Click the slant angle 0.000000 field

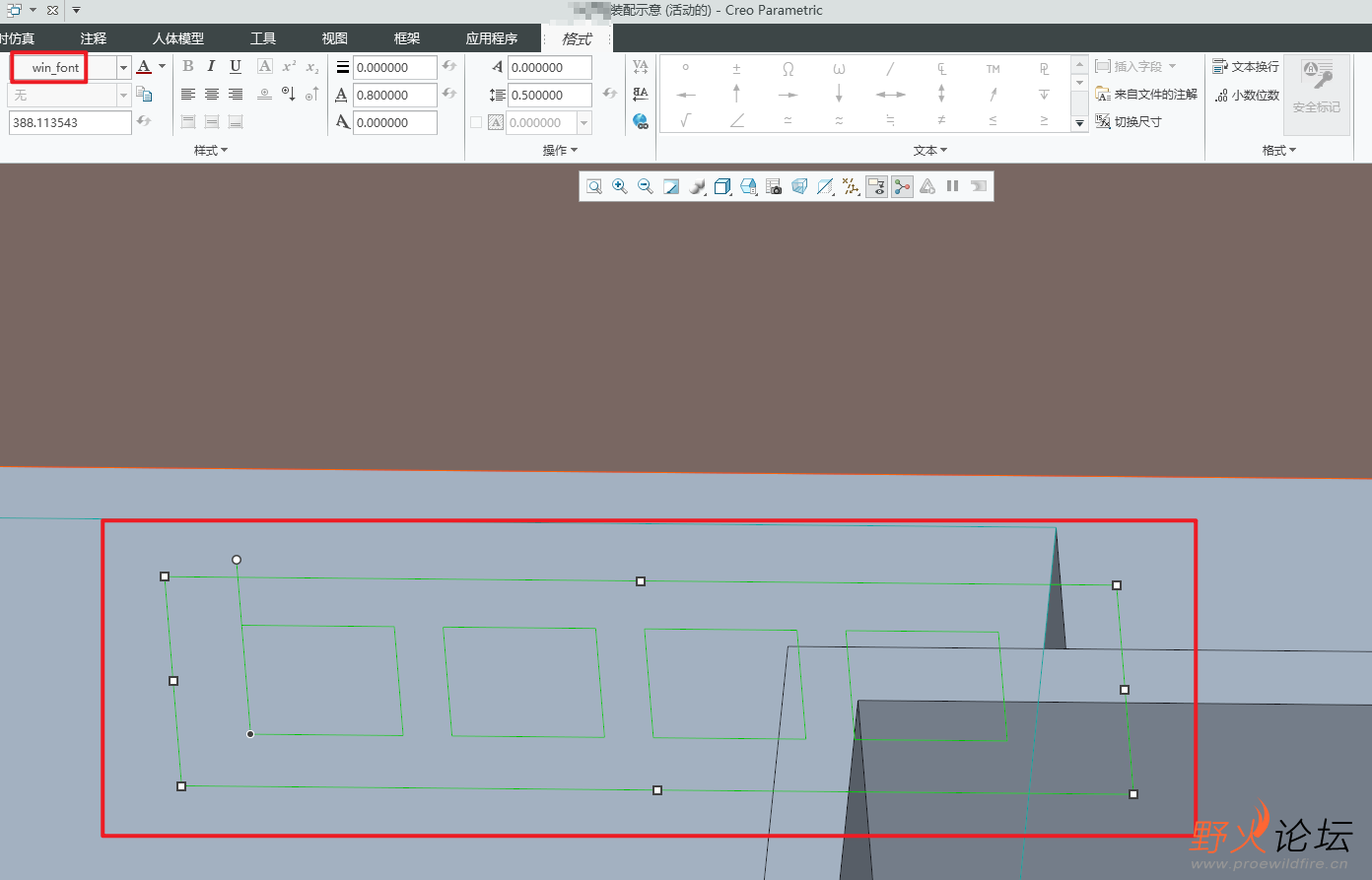(x=395, y=122)
